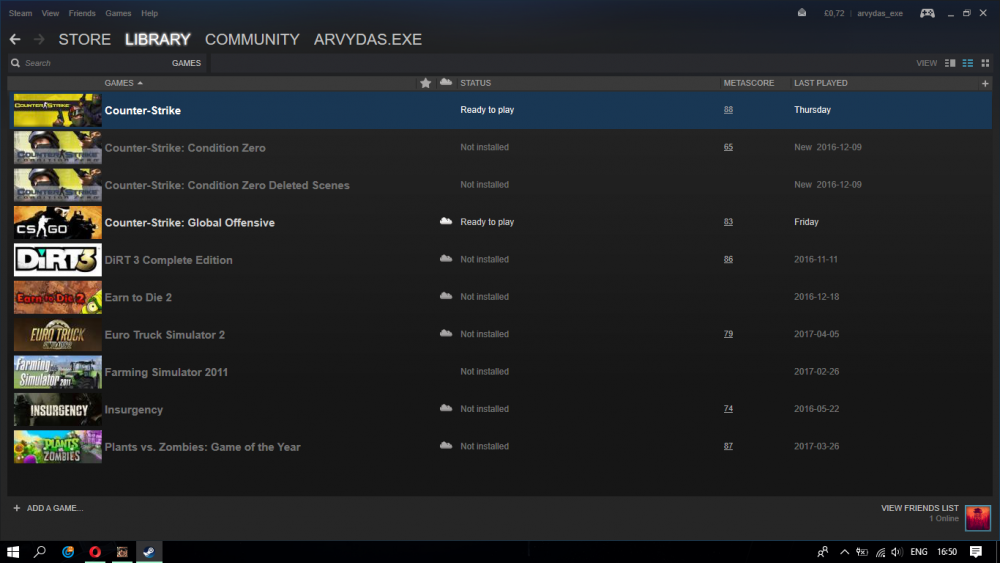Viewport: 1000px width, 563px height.
Task: Open the Friends menu
Action: (82, 13)
